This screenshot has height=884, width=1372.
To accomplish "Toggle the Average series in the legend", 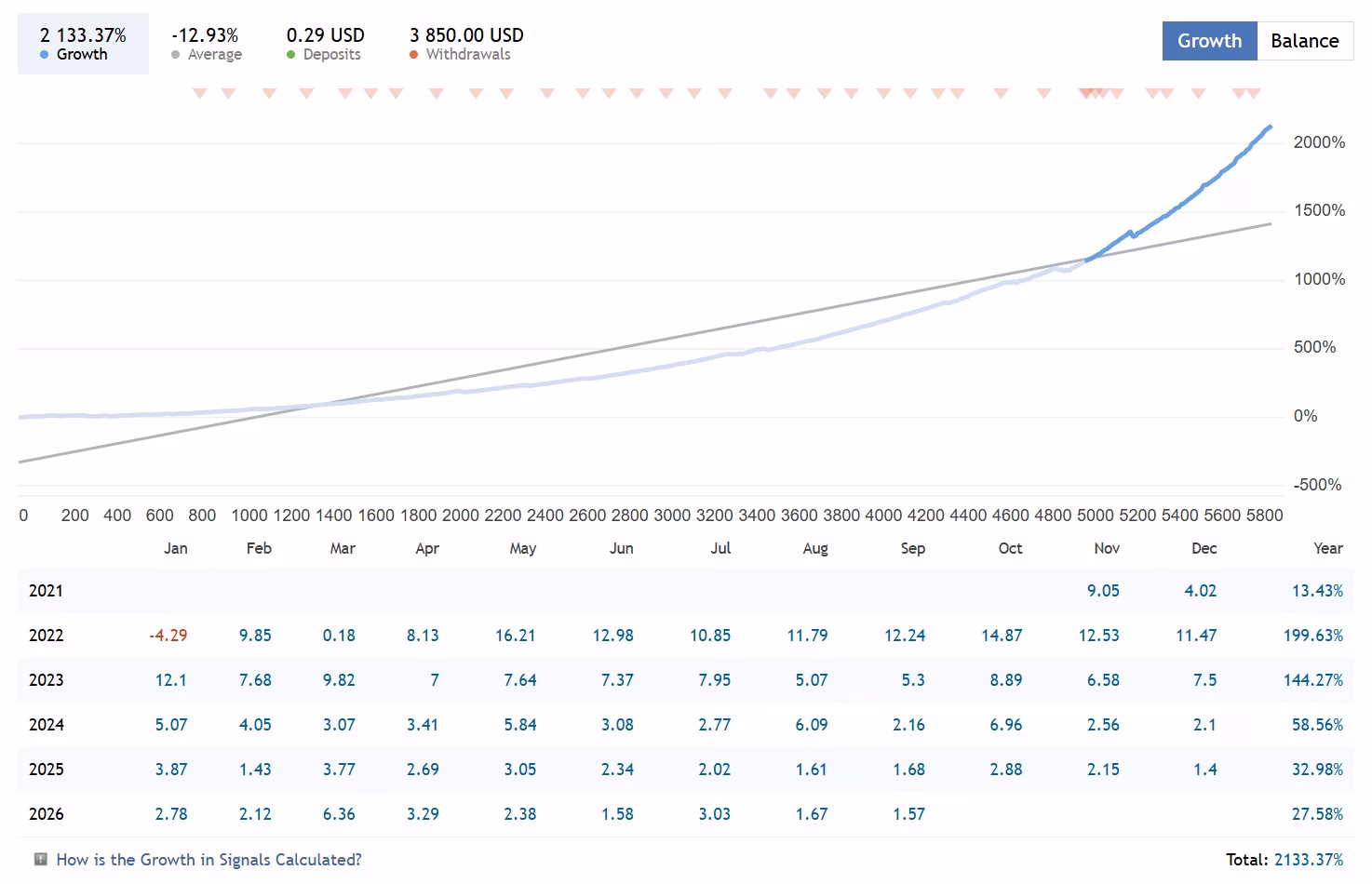I will pyautogui.click(x=206, y=44).
